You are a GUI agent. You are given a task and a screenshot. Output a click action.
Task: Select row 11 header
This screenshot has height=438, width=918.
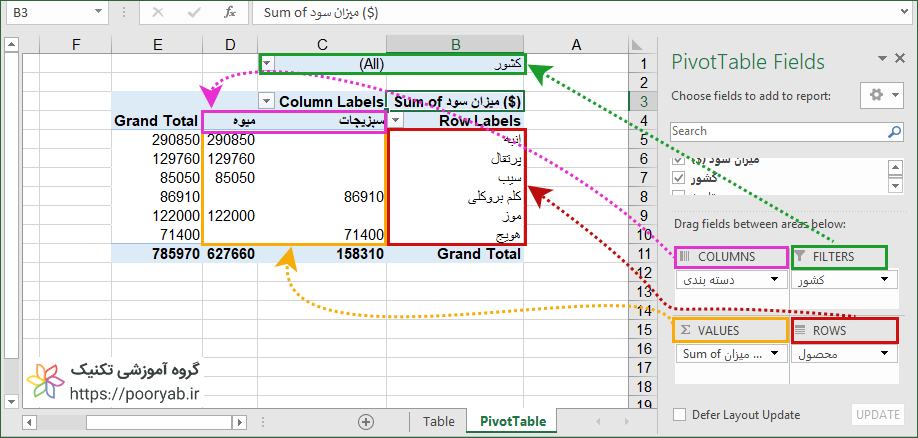coord(643,254)
